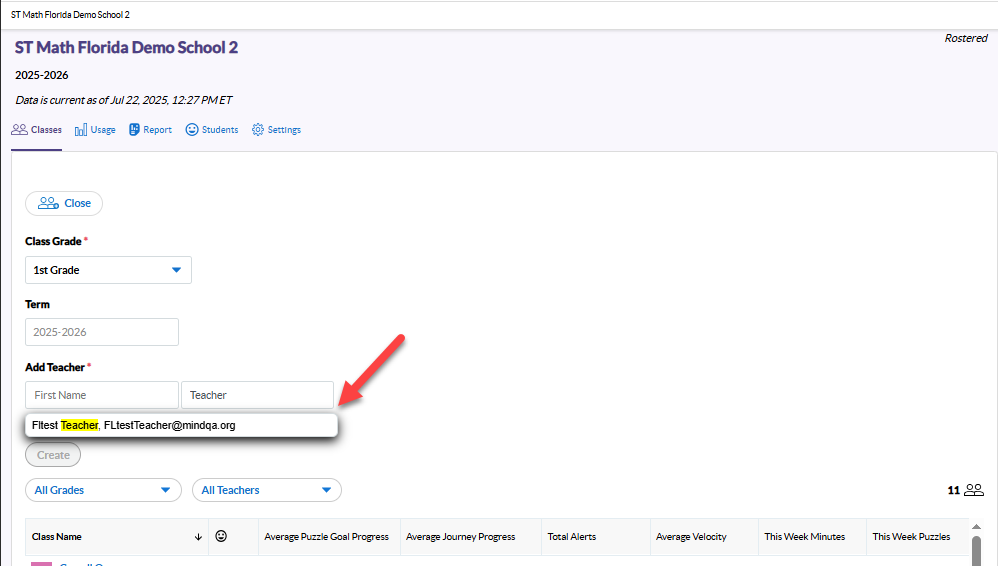Expand the All Teachers filter
The height and width of the screenshot is (566, 998).
(267, 490)
